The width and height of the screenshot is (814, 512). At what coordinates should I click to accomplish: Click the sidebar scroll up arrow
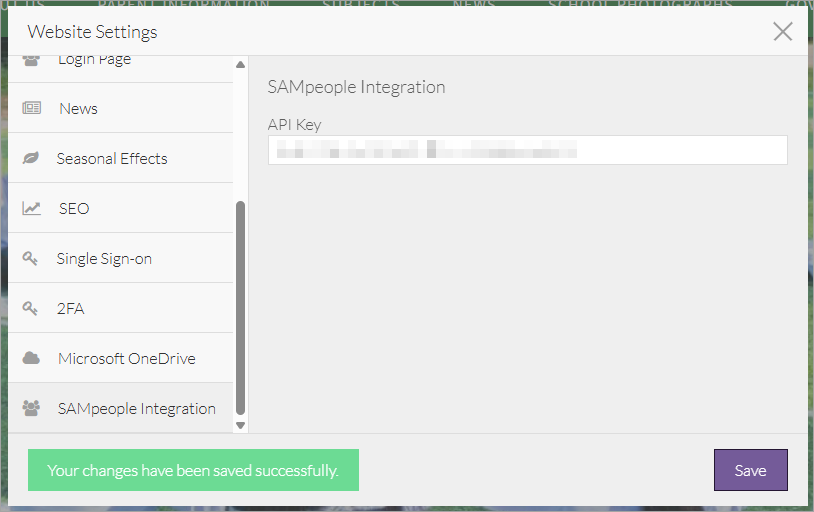(x=240, y=66)
